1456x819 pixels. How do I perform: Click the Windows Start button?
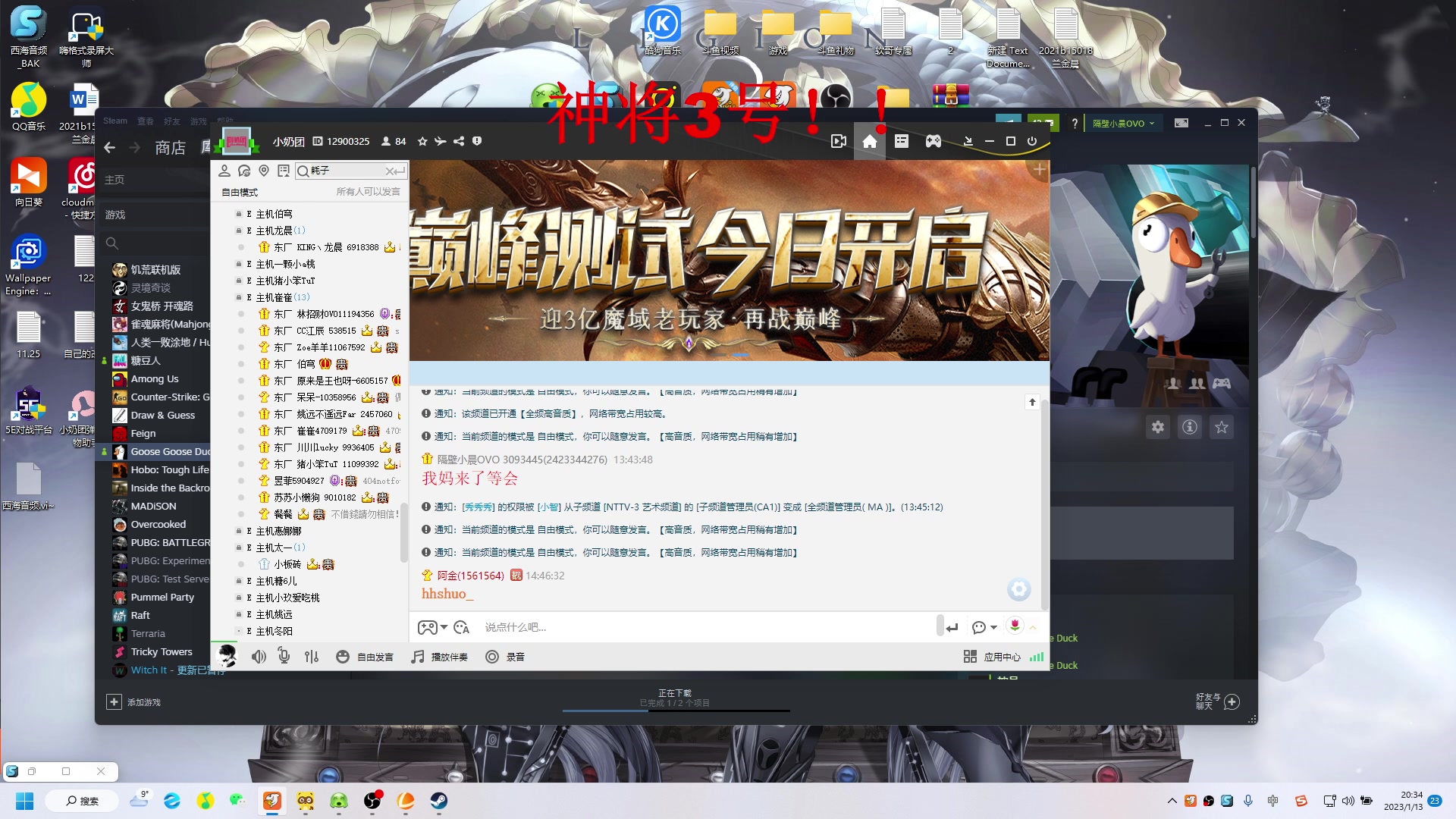[25, 801]
